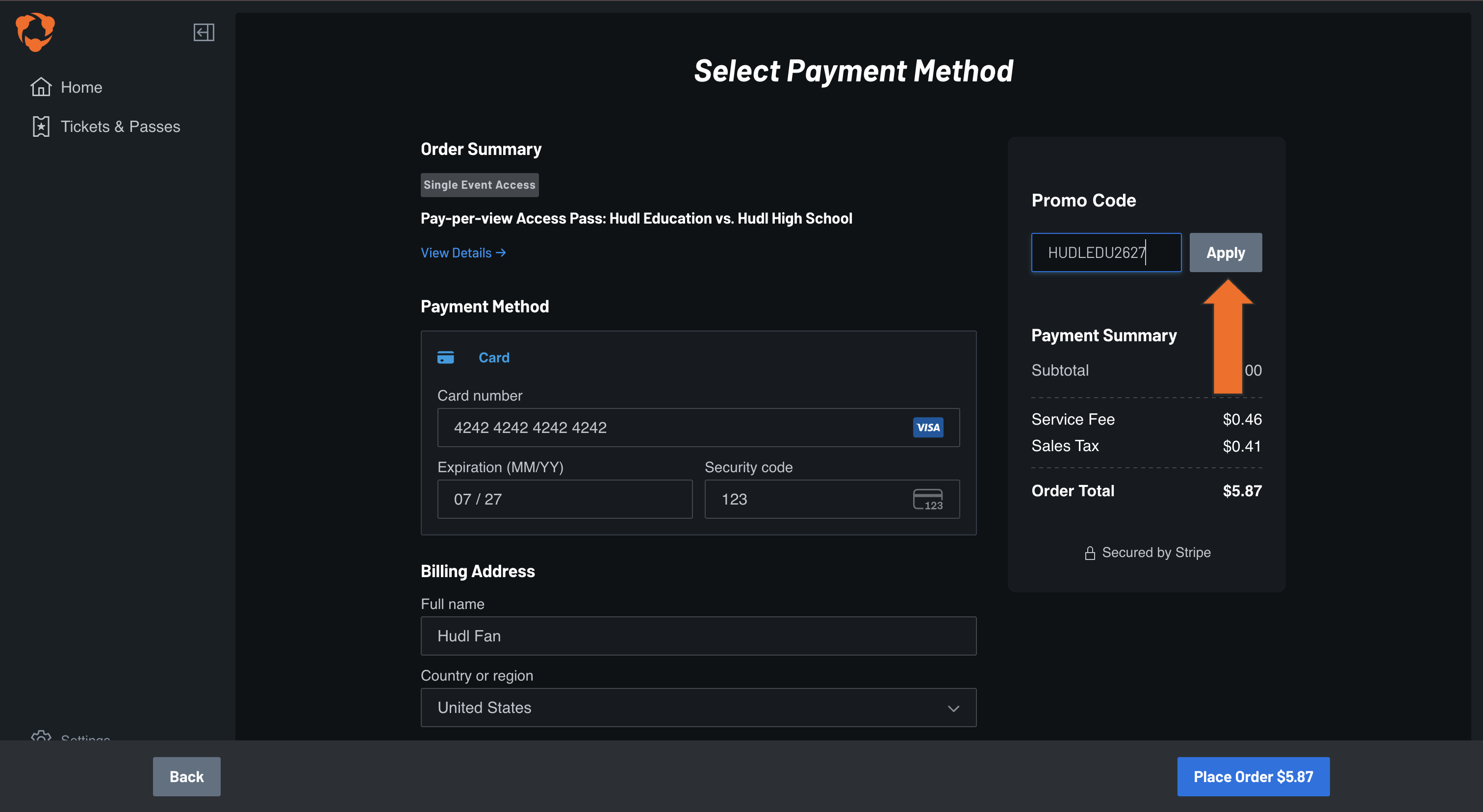
Task: Focus the Card number field
Action: point(698,428)
